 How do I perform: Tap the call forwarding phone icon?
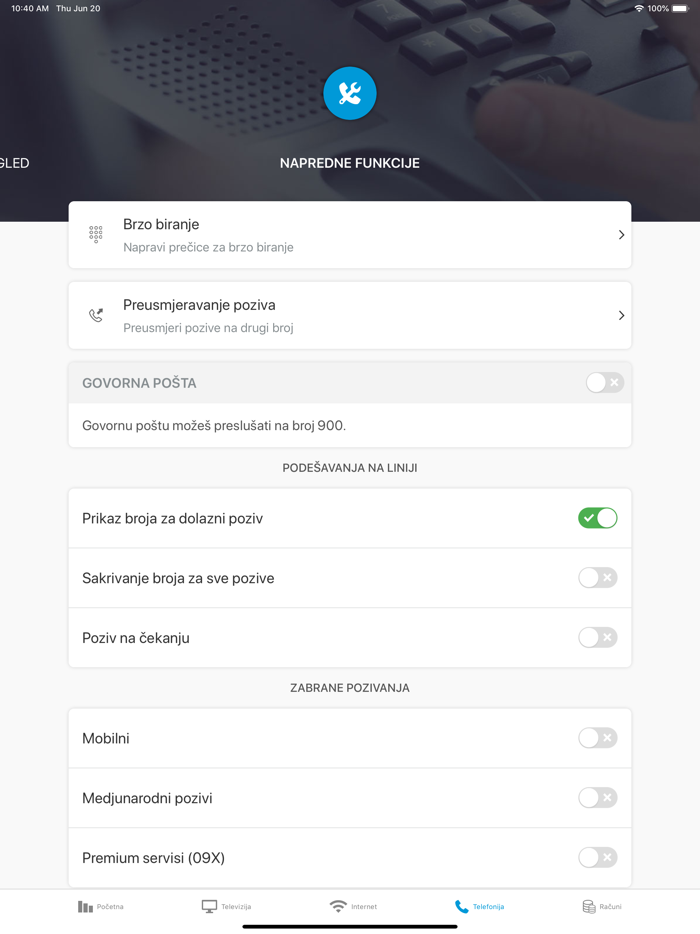[96, 316]
